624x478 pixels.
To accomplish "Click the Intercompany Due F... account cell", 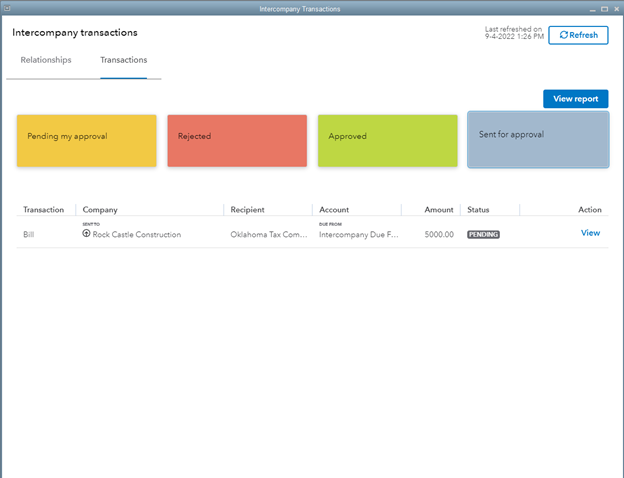I will (358, 235).
